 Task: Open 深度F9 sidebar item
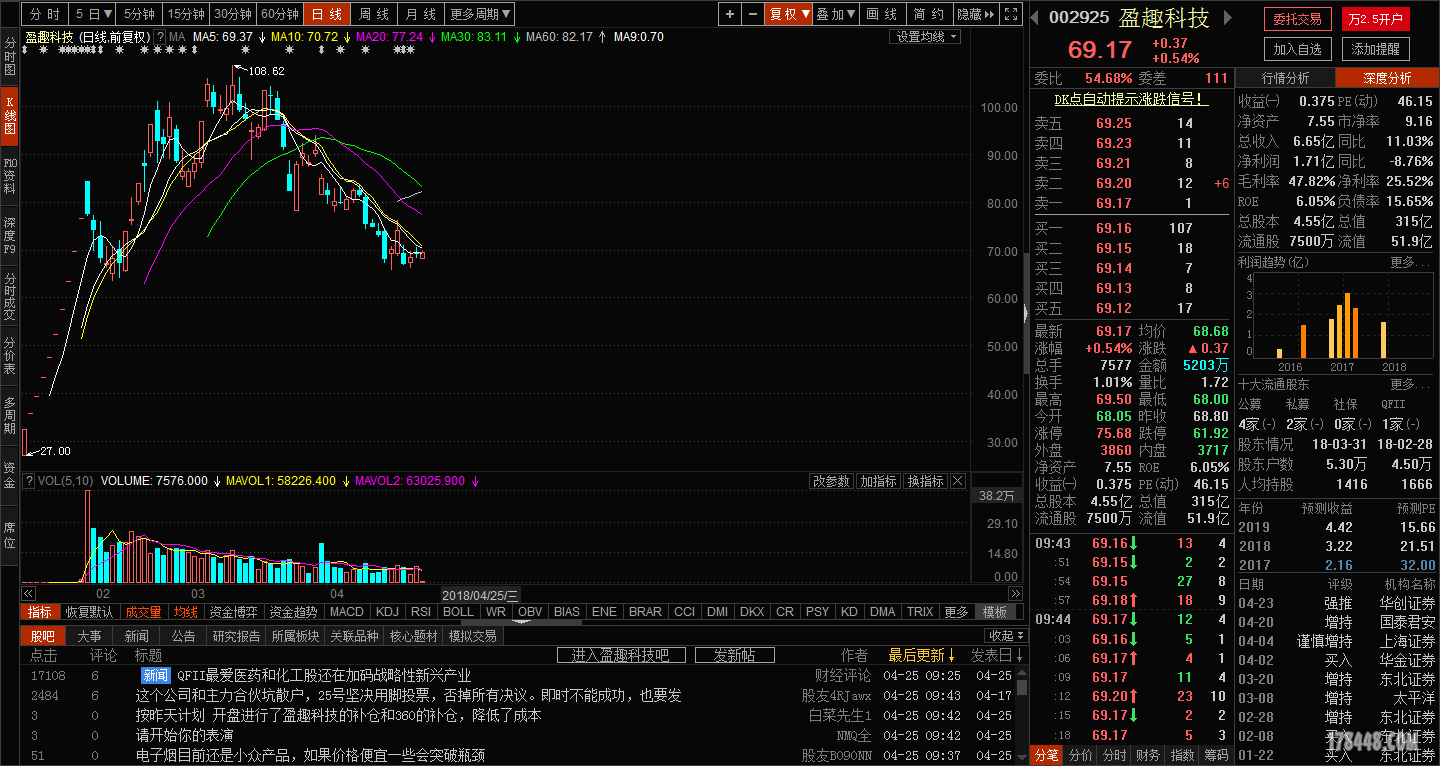[x=9, y=236]
